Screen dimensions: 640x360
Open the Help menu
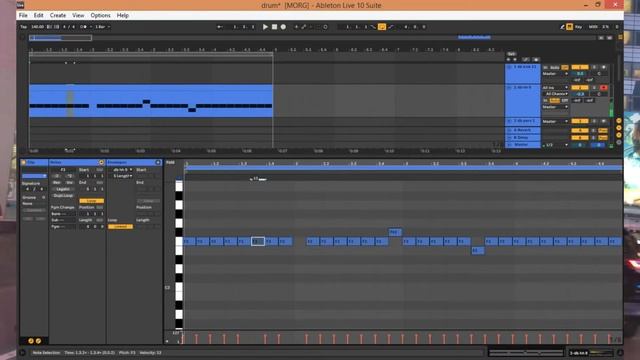point(123,16)
